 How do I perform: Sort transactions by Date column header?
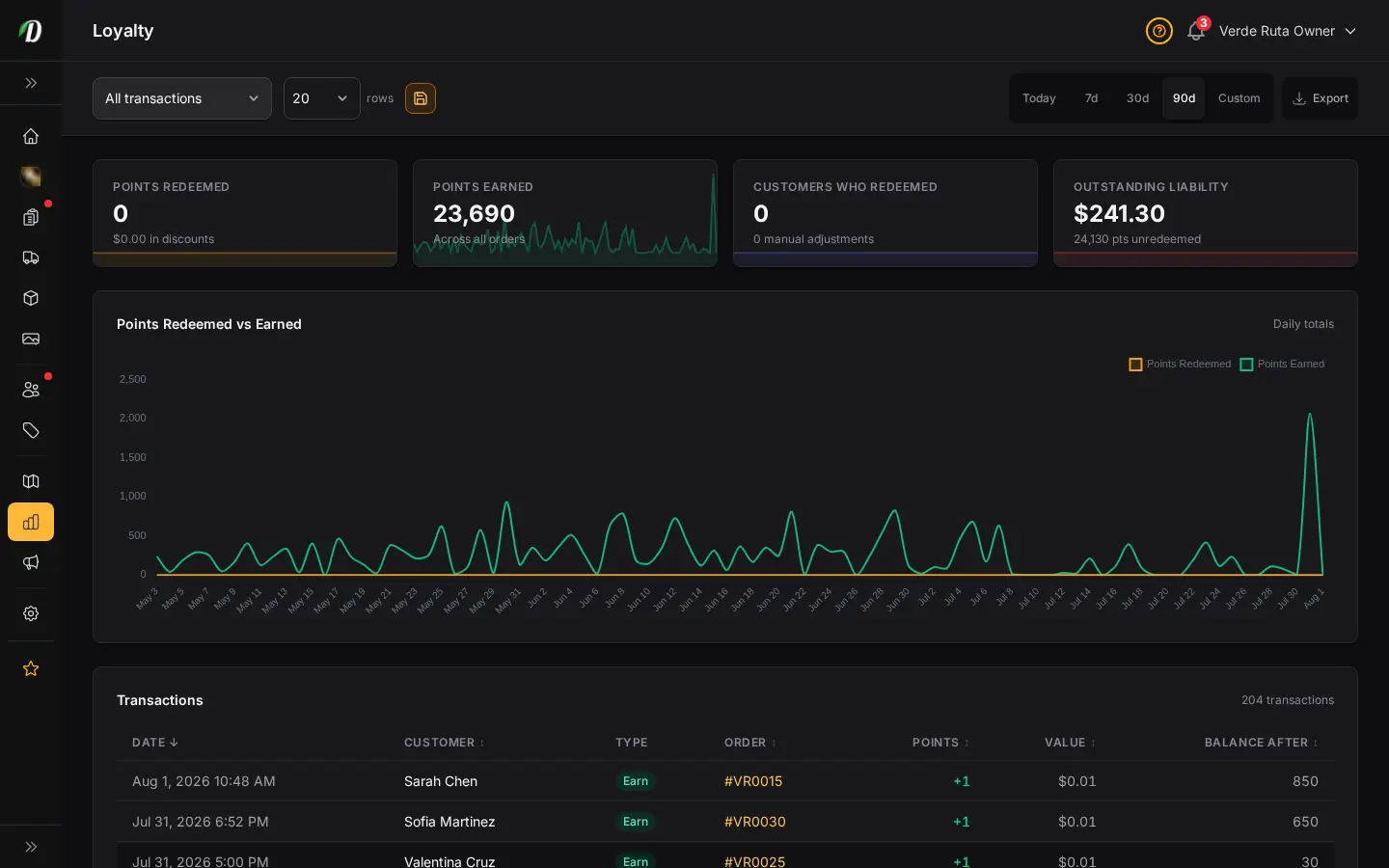click(x=155, y=743)
